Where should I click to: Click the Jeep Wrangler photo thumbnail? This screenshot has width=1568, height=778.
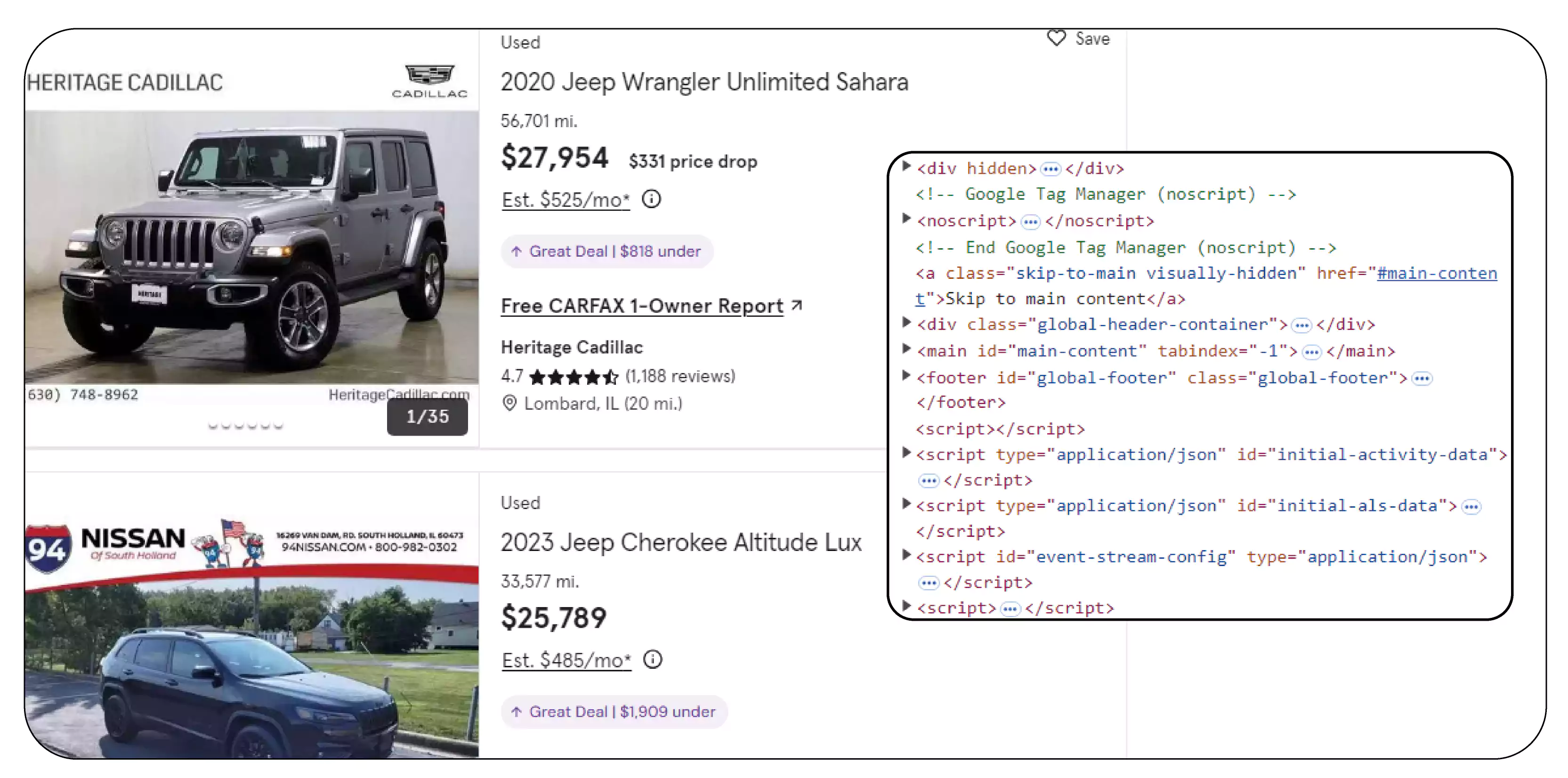(x=251, y=247)
